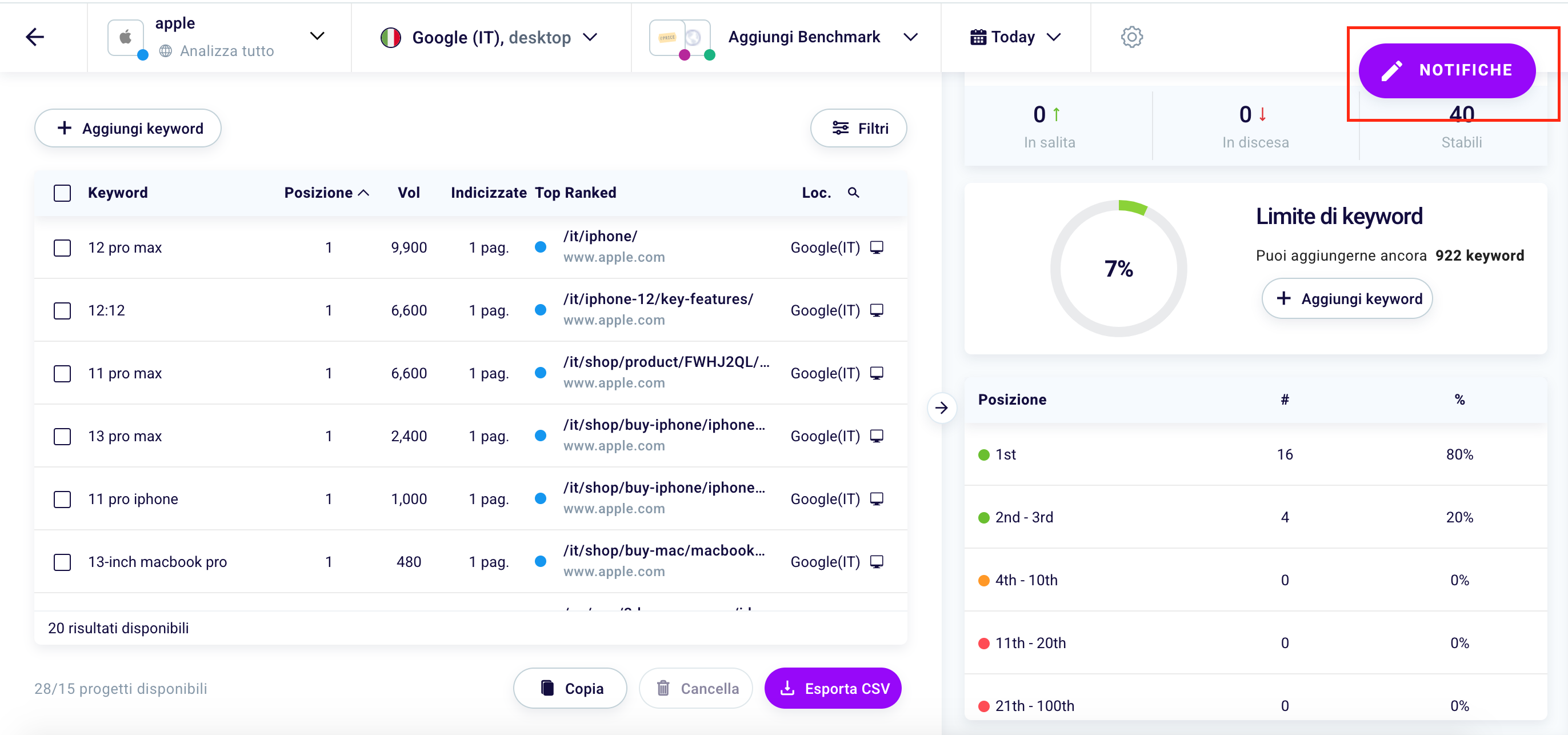Click the back arrow icon
Screen dimensions: 1568x735
point(35,37)
